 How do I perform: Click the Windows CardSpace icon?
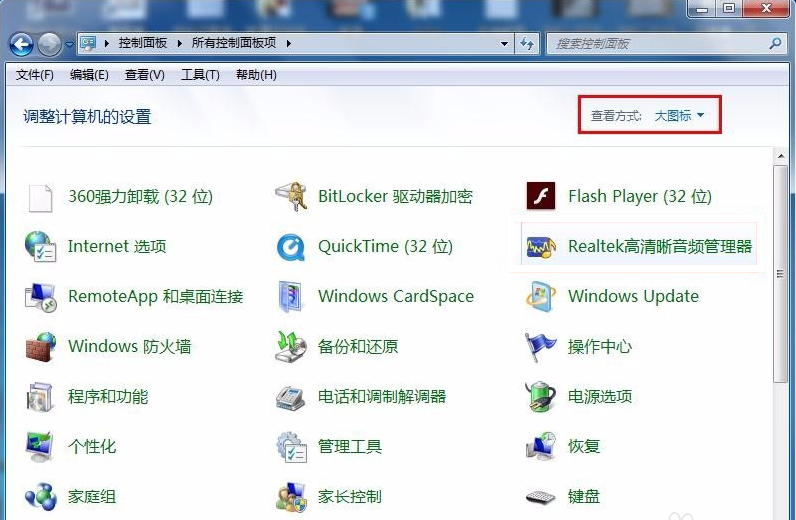291,297
